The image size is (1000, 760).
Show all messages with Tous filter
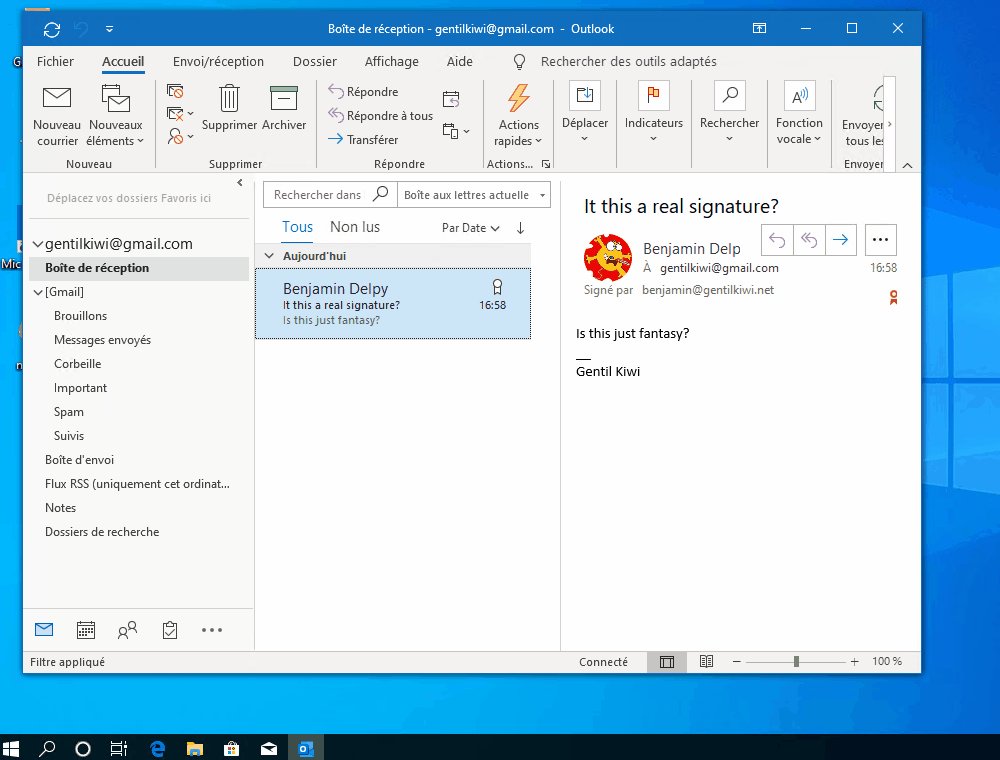(297, 227)
